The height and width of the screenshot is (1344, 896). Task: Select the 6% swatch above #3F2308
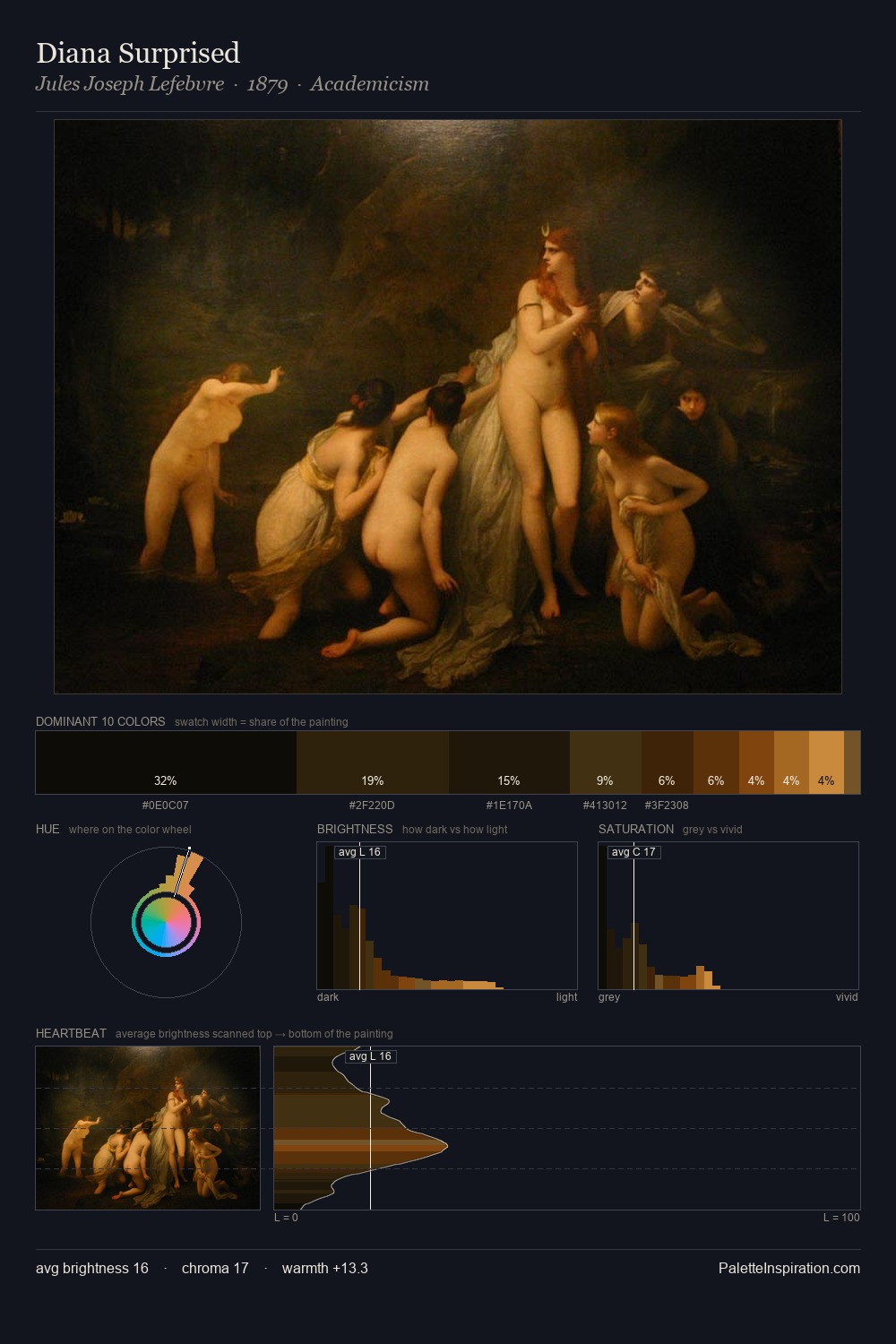click(668, 762)
